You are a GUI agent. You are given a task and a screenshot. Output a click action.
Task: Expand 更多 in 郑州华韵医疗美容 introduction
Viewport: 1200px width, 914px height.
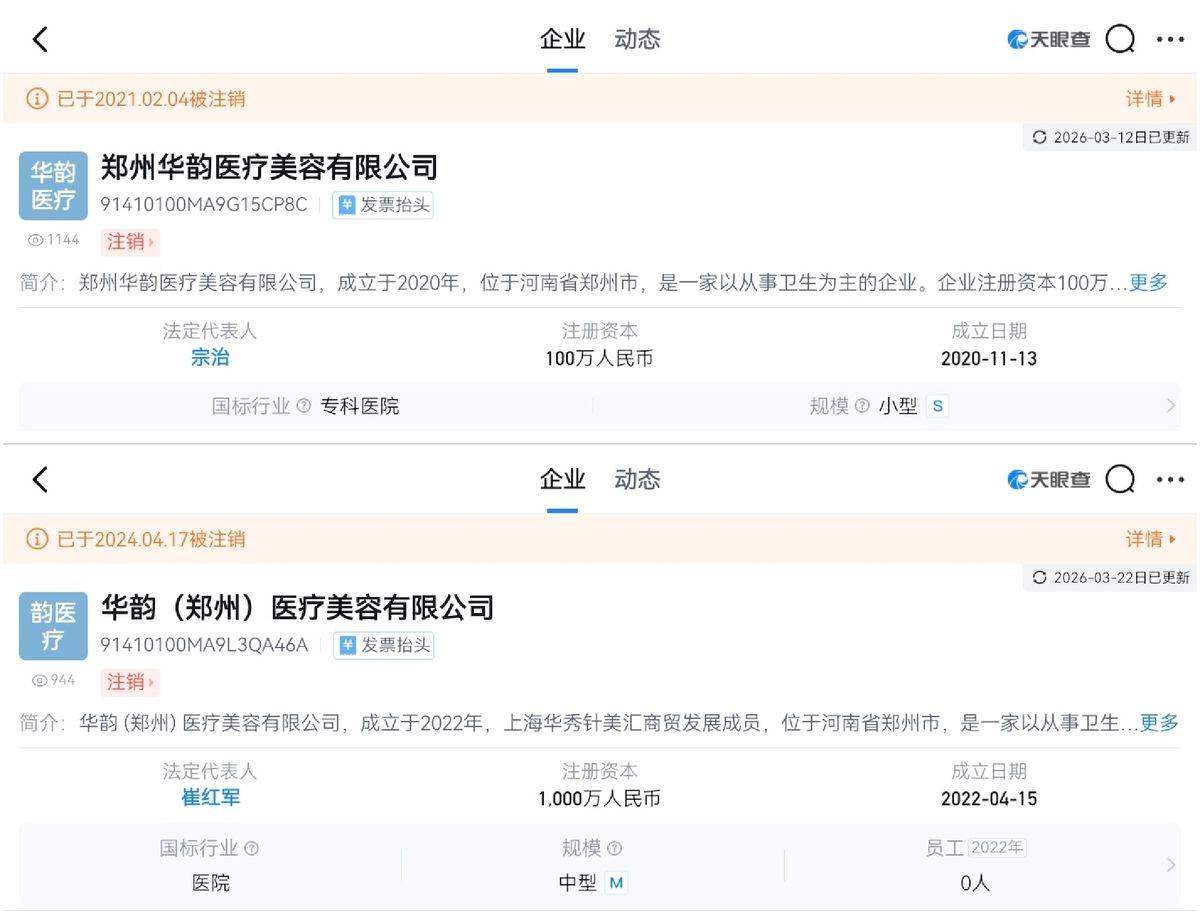(x=1148, y=283)
